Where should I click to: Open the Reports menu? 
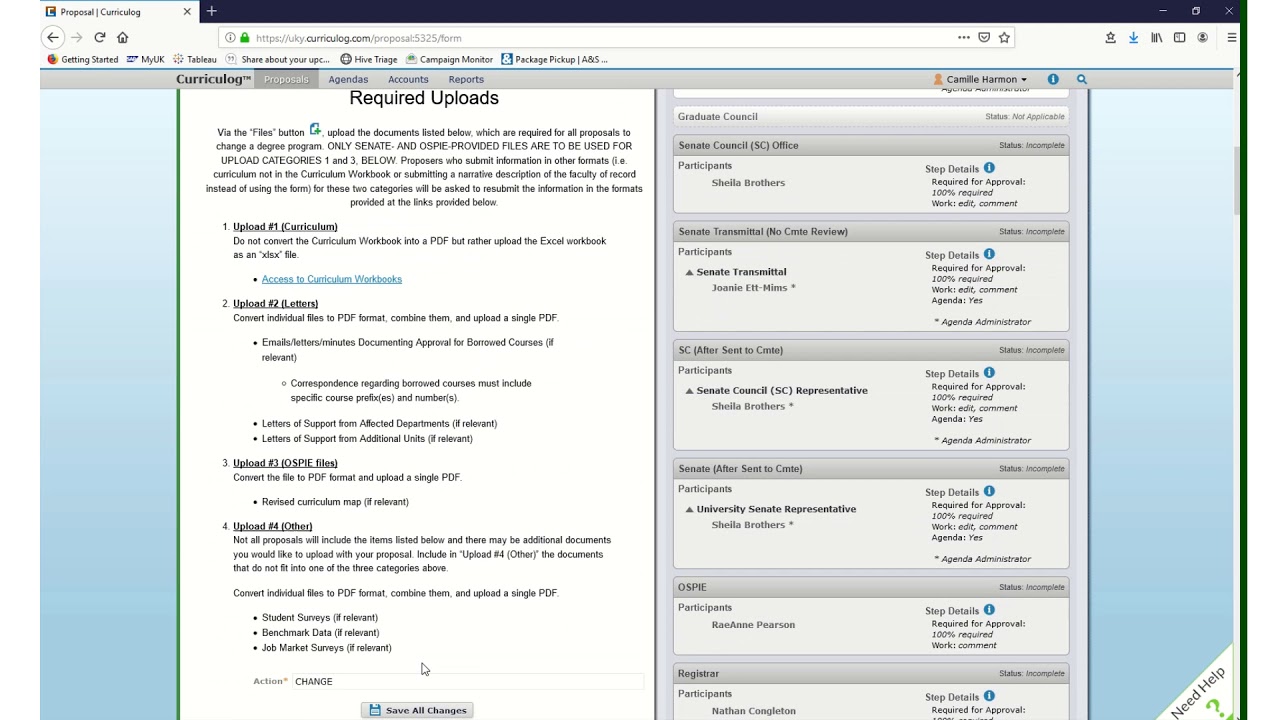466,79
